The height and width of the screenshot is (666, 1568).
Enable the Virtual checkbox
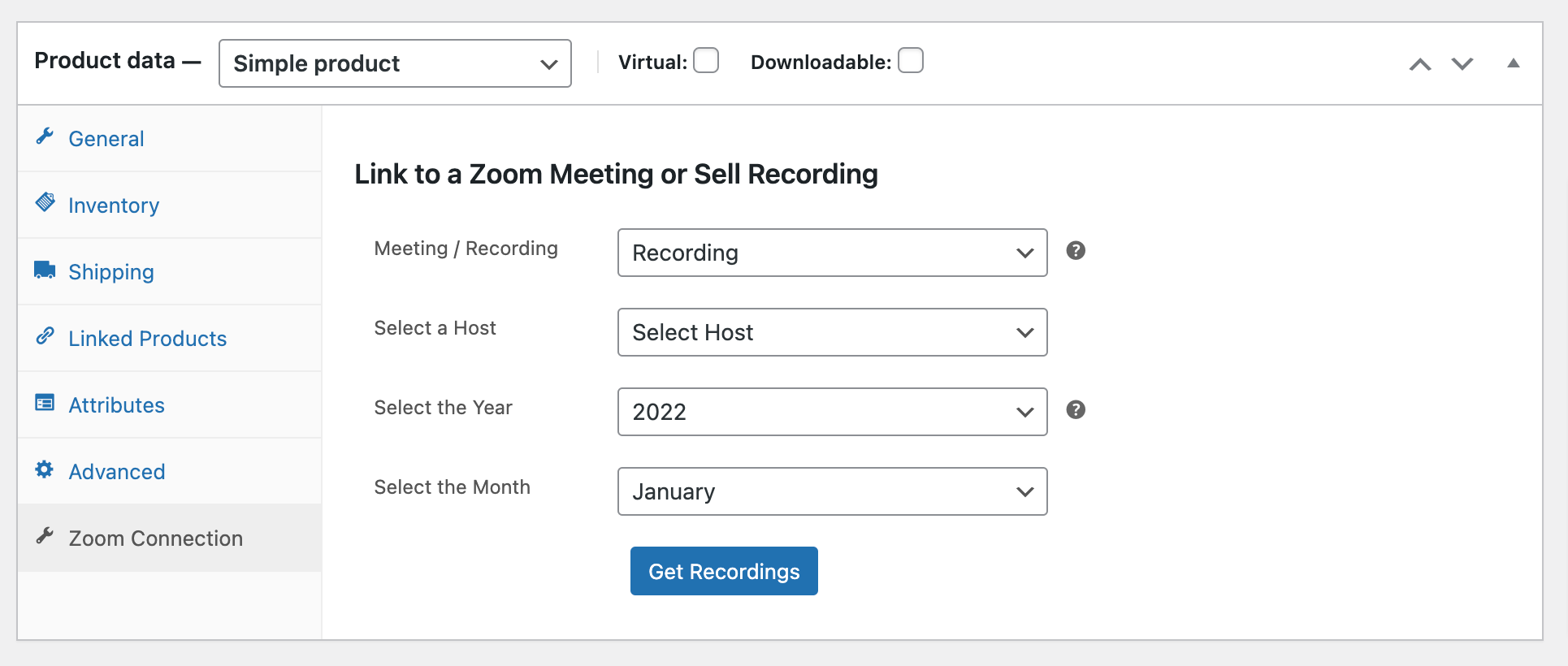[706, 60]
